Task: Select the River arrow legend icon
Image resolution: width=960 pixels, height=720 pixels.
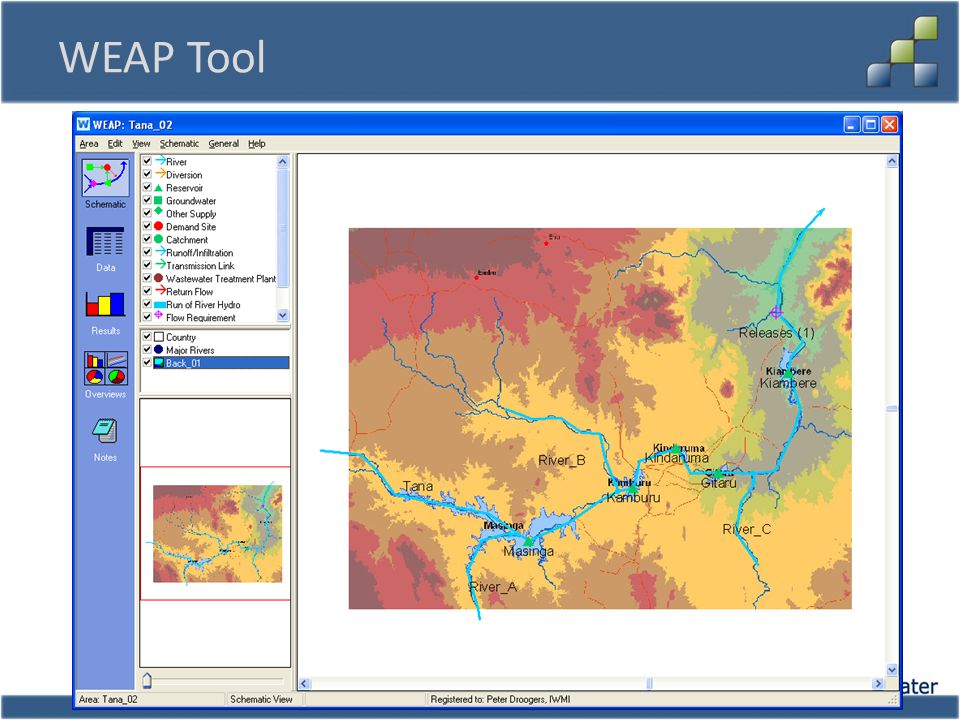Action: (160, 161)
